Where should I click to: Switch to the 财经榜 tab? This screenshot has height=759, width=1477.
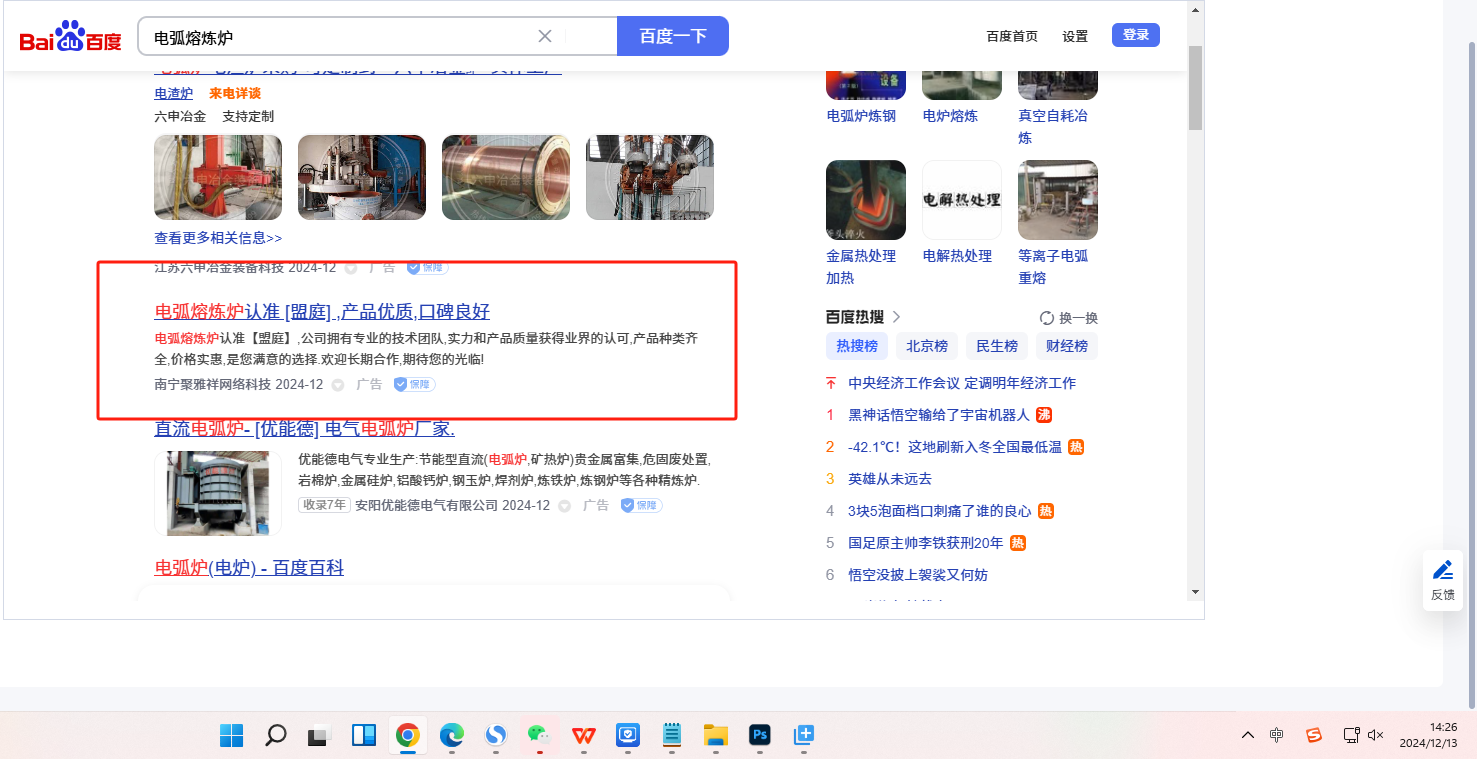1066,346
